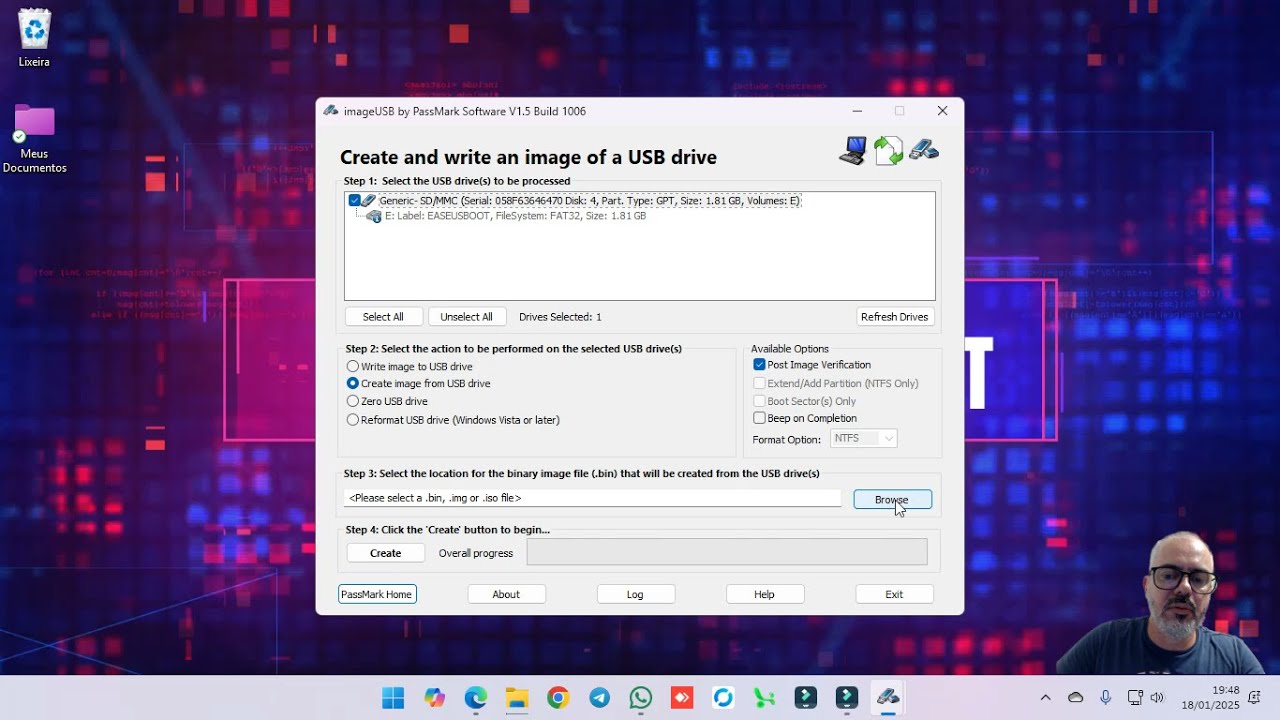Minimize the imageUSB window
The height and width of the screenshot is (720, 1280).
point(857,111)
